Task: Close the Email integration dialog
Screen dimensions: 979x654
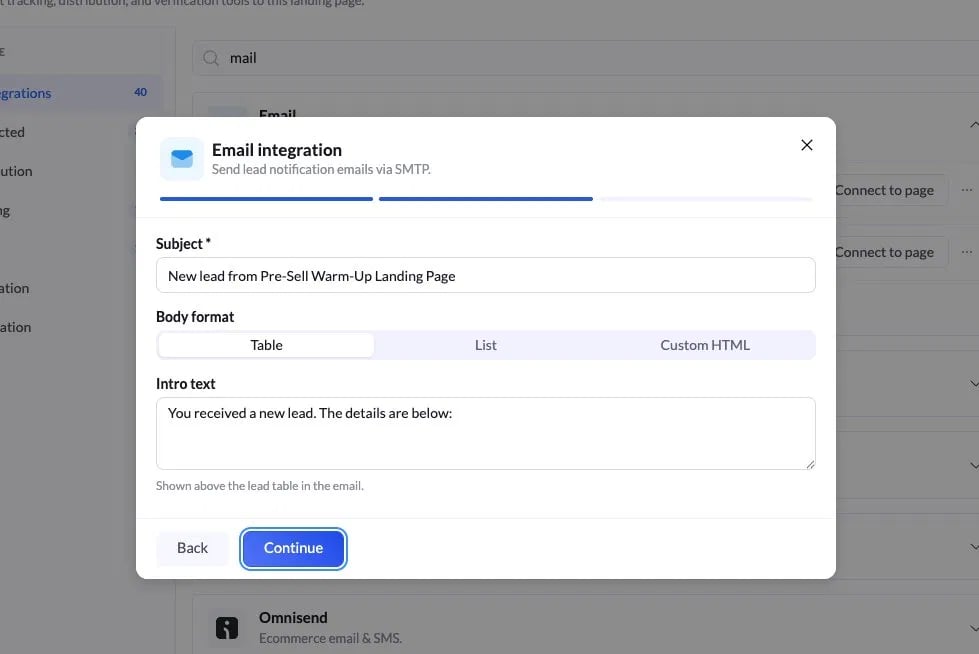Action: click(806, 146)
